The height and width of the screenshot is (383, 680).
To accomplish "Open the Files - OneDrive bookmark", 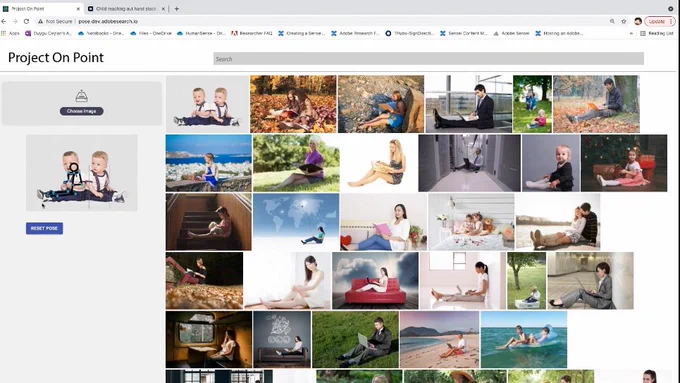I will (x=151, y=33).
